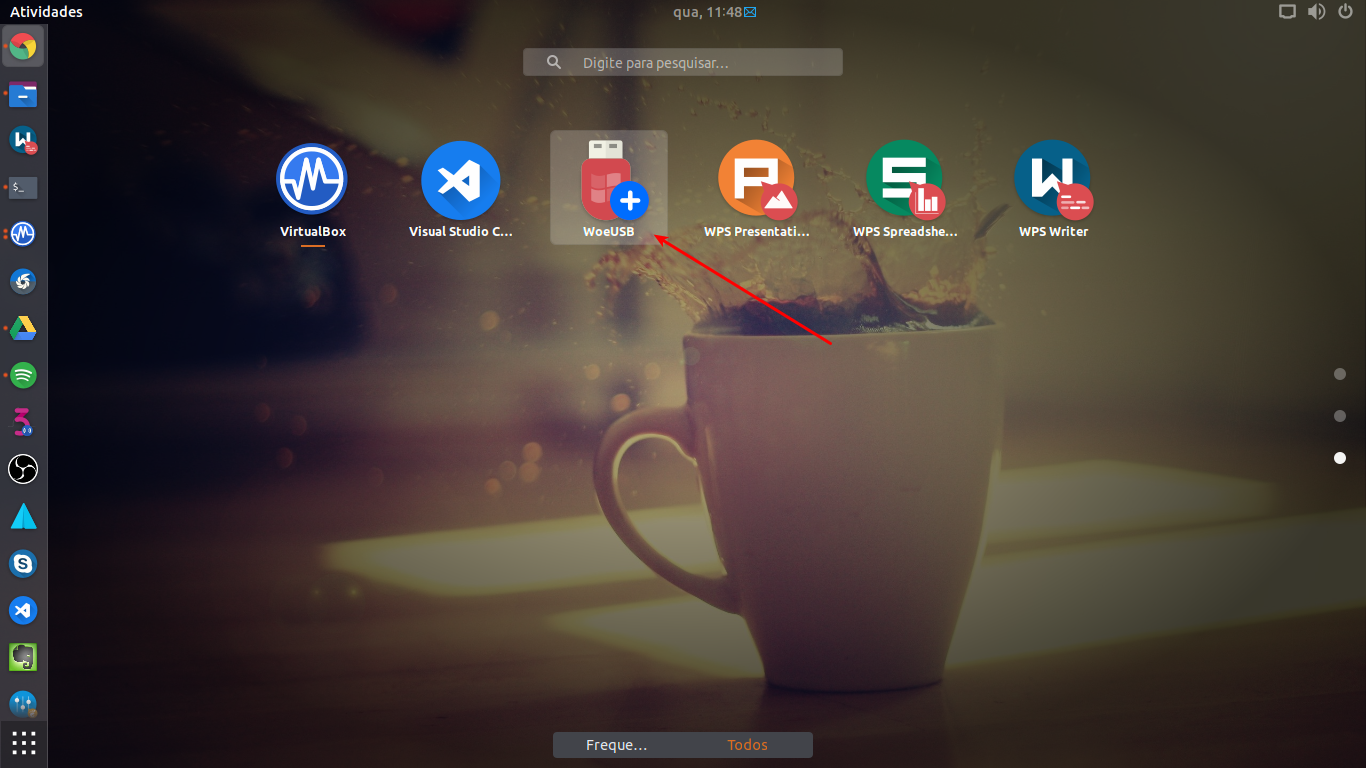Viewport: 1366px width, 768px height.
Task: Open WoeUSB from the app grid
Action: point(609,188)
